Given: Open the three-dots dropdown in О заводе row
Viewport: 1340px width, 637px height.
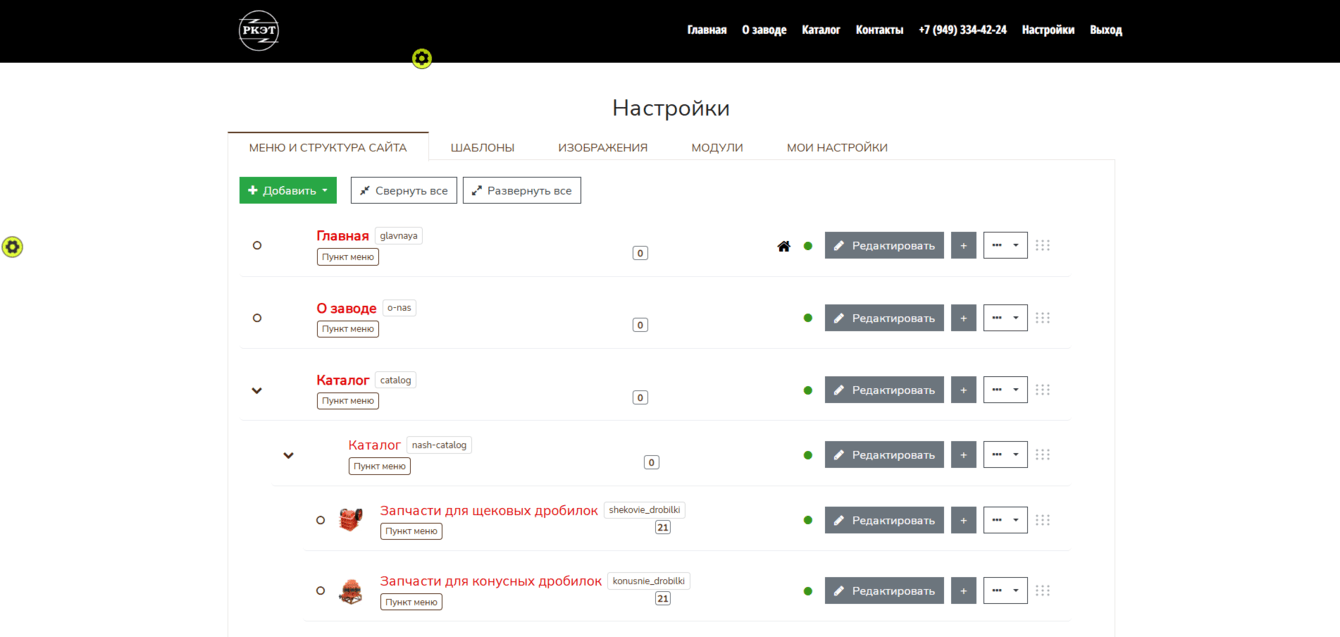Looking at the screenshot, I should pyautogui.click(x=1005, y=318).
